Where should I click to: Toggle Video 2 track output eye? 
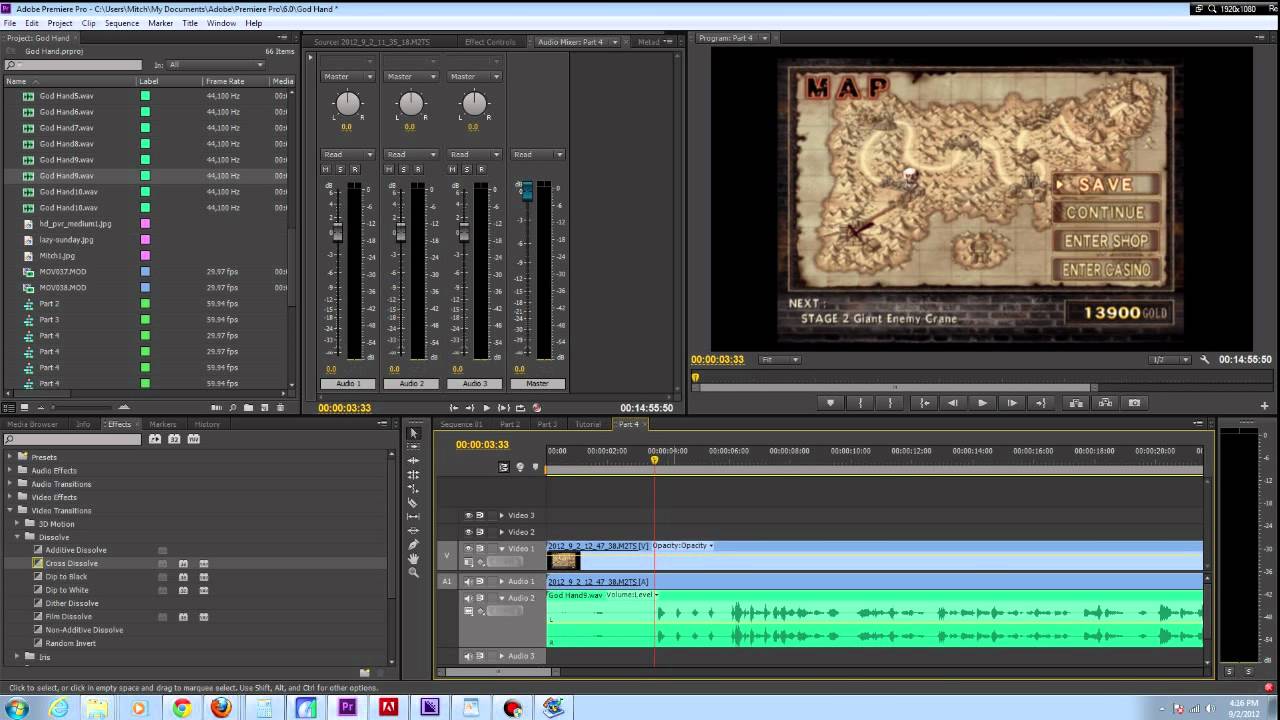(x=468, y=532)
